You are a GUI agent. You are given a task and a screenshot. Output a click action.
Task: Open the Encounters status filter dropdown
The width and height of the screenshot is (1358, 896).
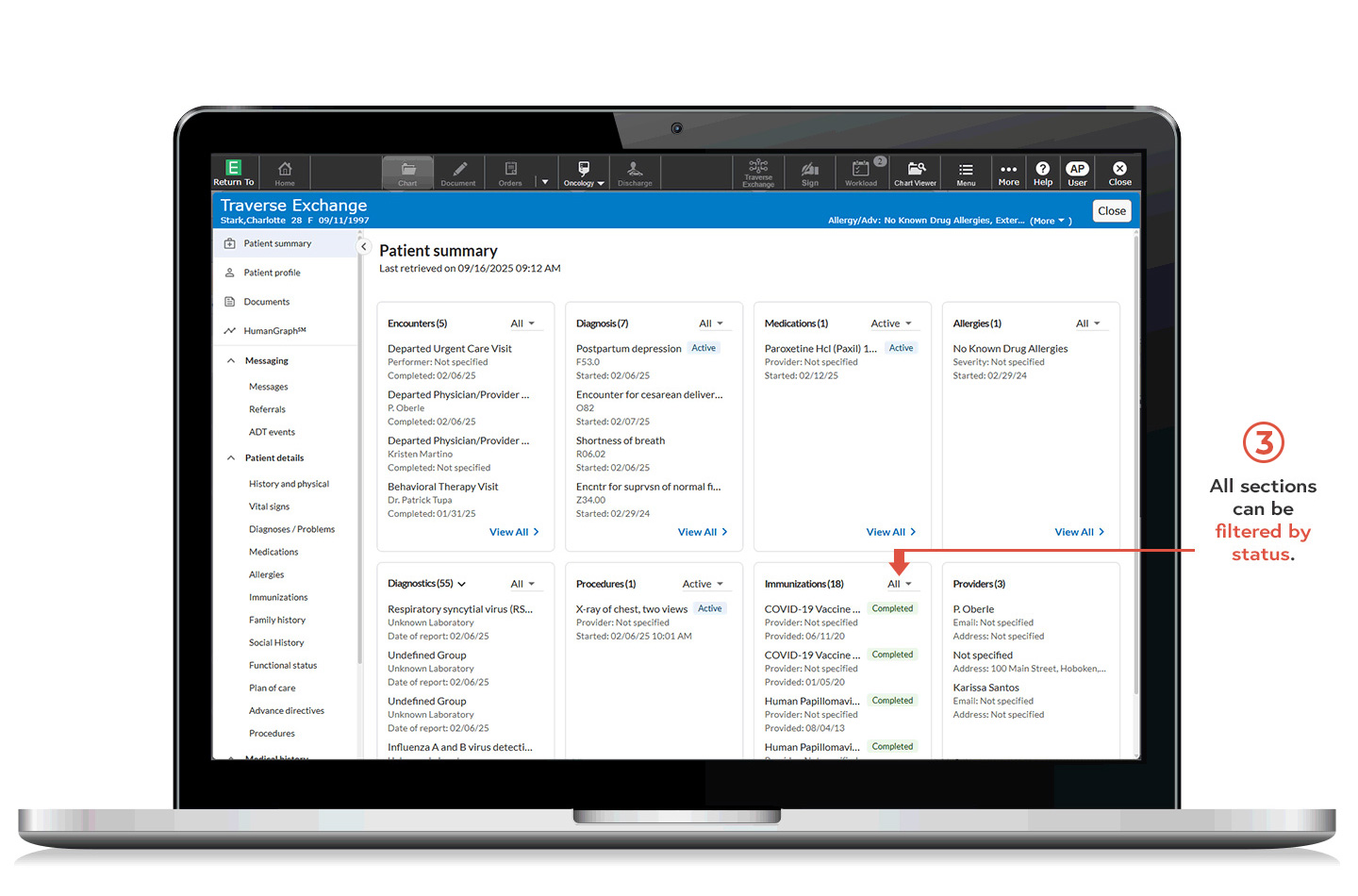pyautogui.click(x=524, y=323)
